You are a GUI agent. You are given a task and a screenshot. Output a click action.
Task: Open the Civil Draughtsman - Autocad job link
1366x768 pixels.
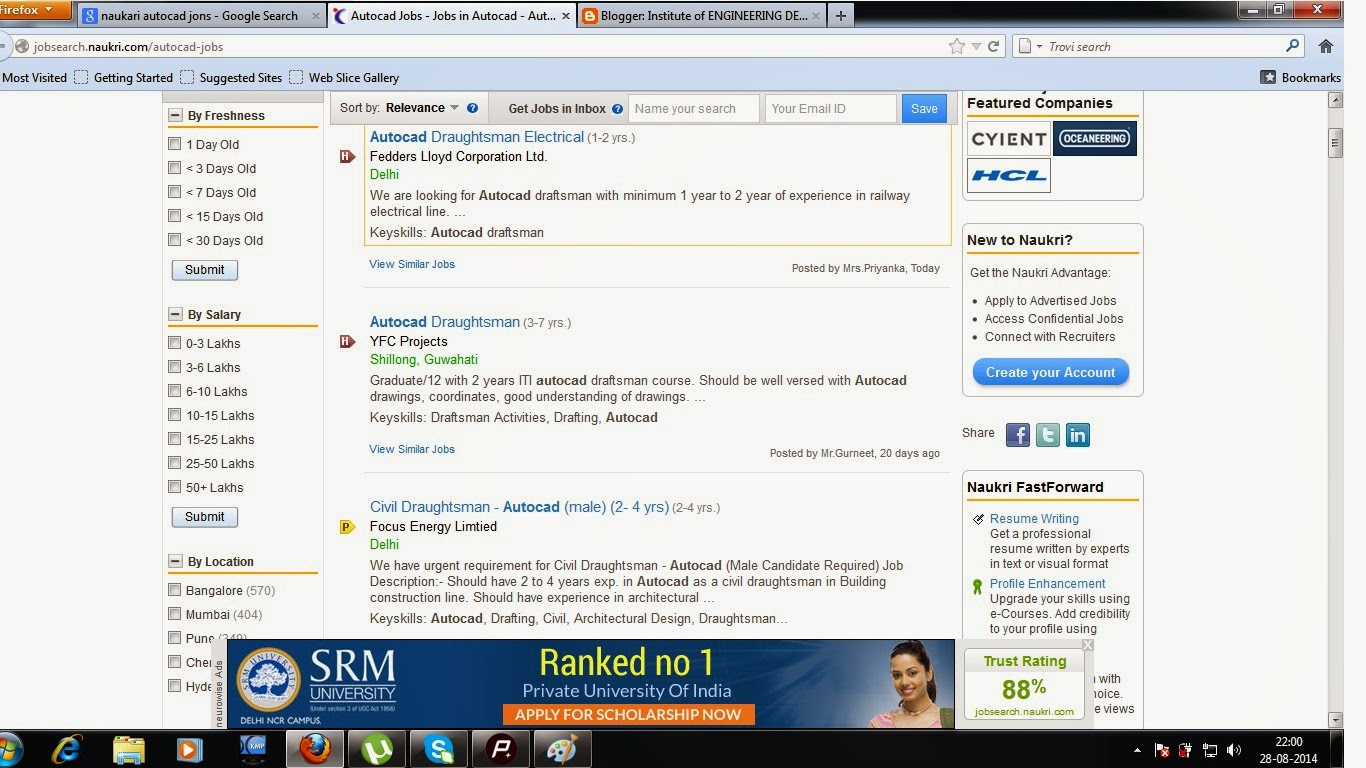point(519,507)
